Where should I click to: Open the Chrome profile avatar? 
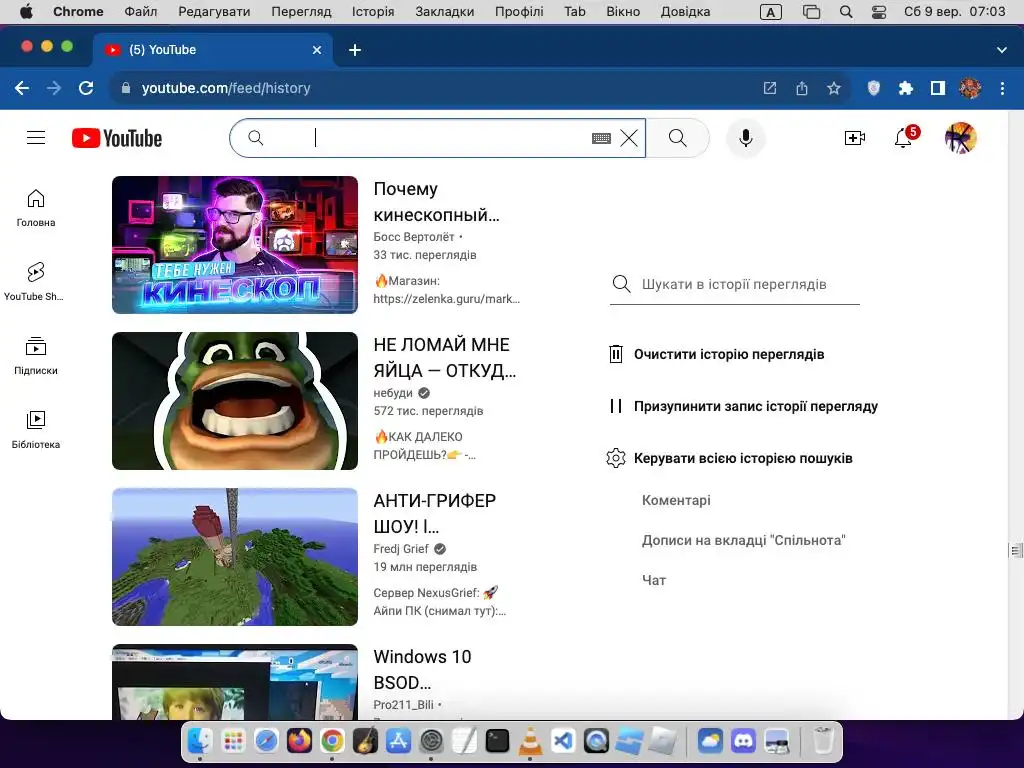(x=970, y=88)
